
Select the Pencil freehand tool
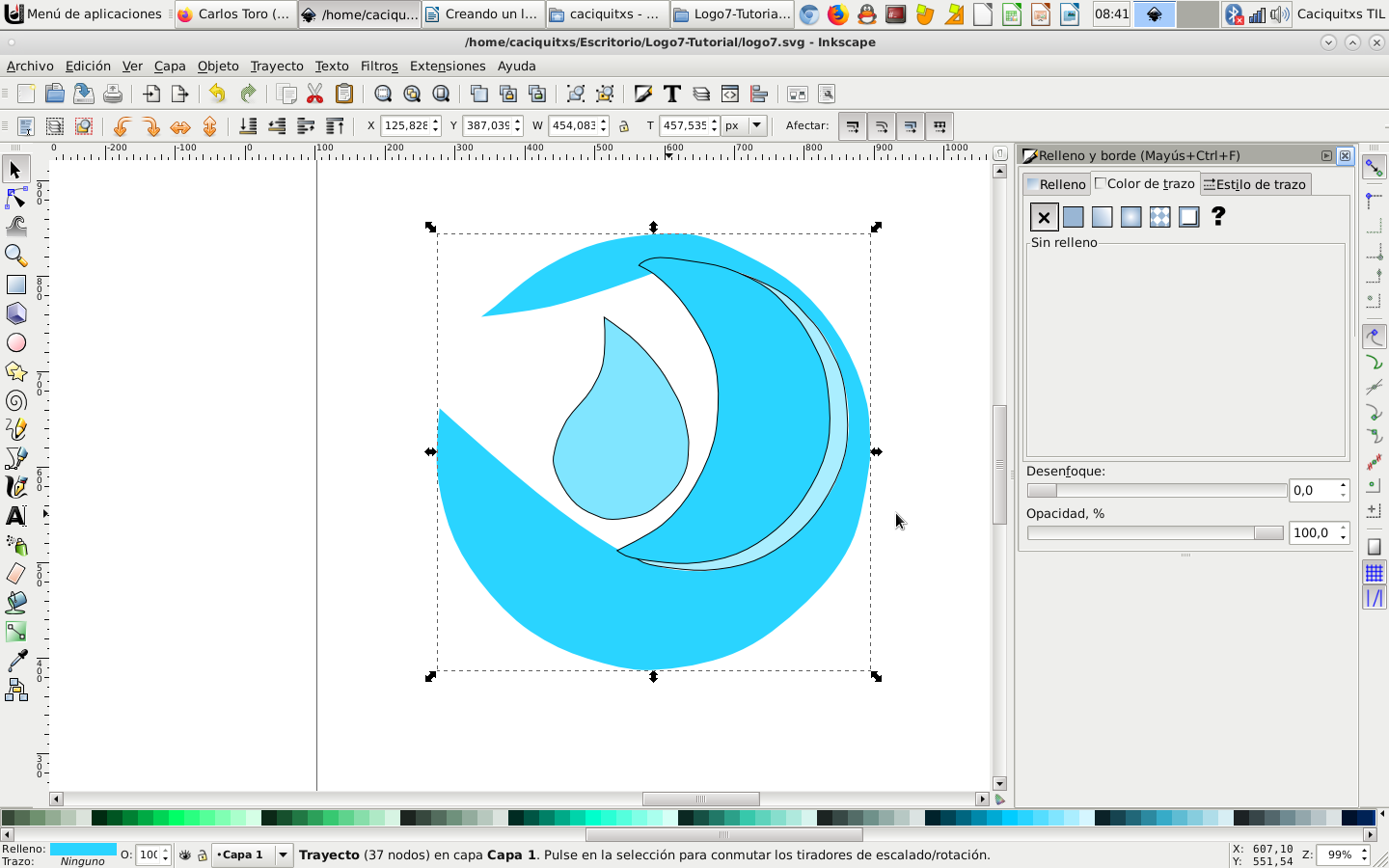pos(16,429)
